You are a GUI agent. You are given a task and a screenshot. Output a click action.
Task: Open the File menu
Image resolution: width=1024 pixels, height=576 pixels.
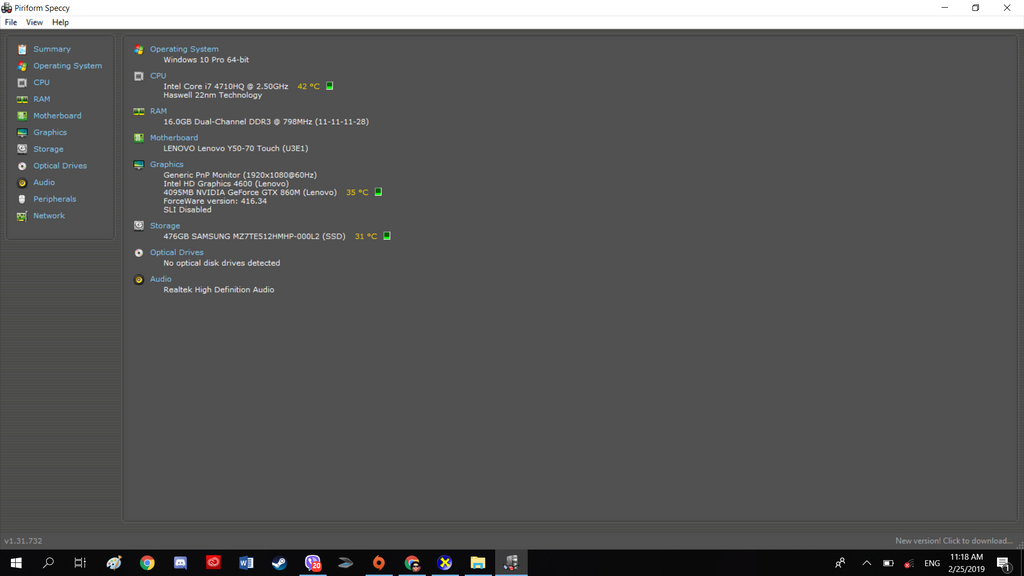tap(10, 22)
